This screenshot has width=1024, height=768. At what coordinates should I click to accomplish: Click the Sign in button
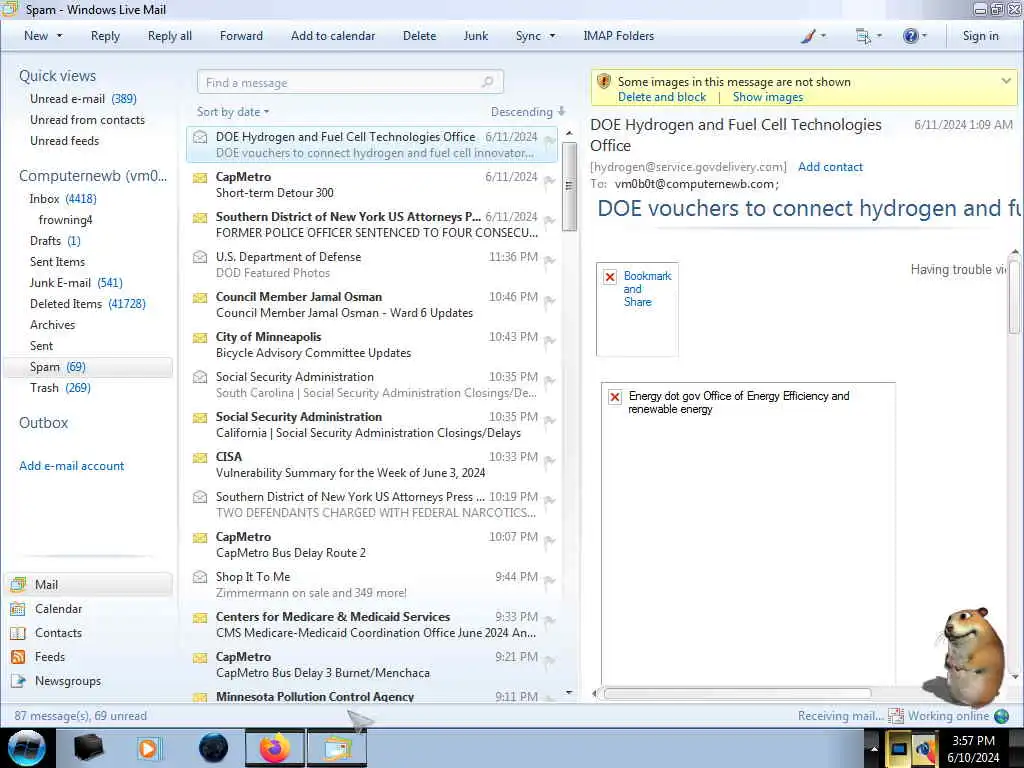pyautogui.click(x=980, y=36)
